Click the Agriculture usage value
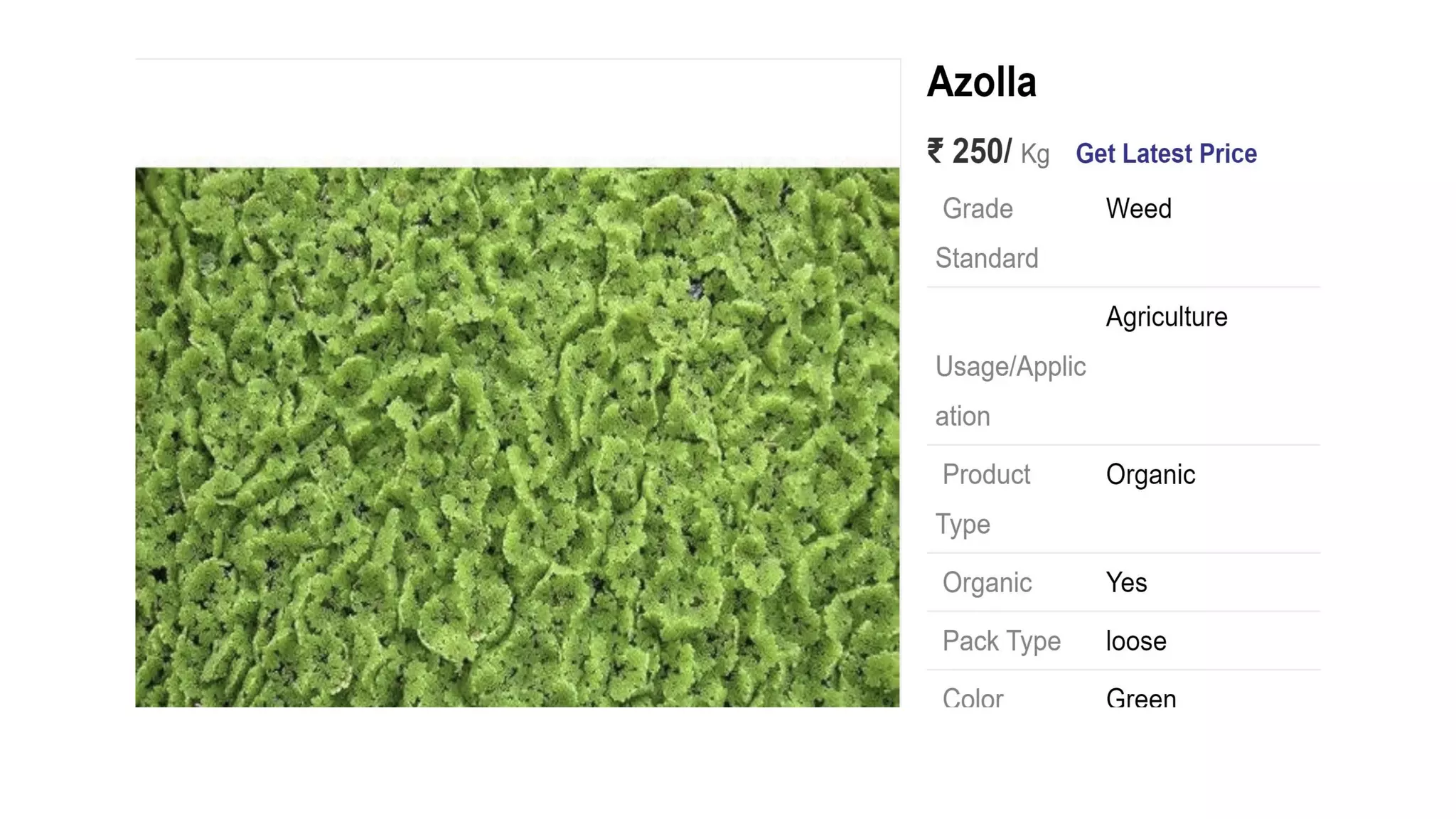The image size is (1456, 819). (1166, 317)
